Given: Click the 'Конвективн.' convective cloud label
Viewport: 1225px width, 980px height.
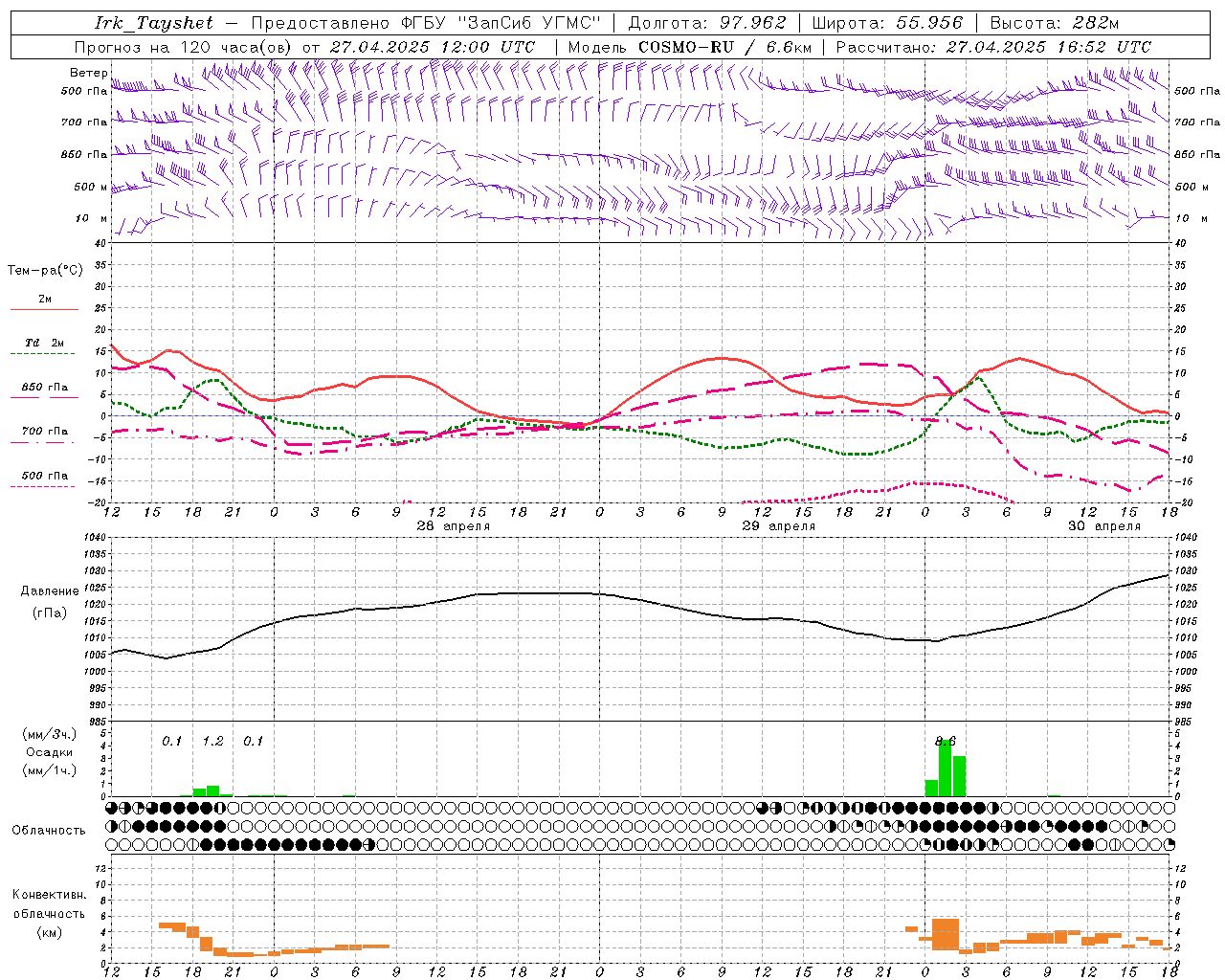Looking at the screenshot, I should click(49, 896).
